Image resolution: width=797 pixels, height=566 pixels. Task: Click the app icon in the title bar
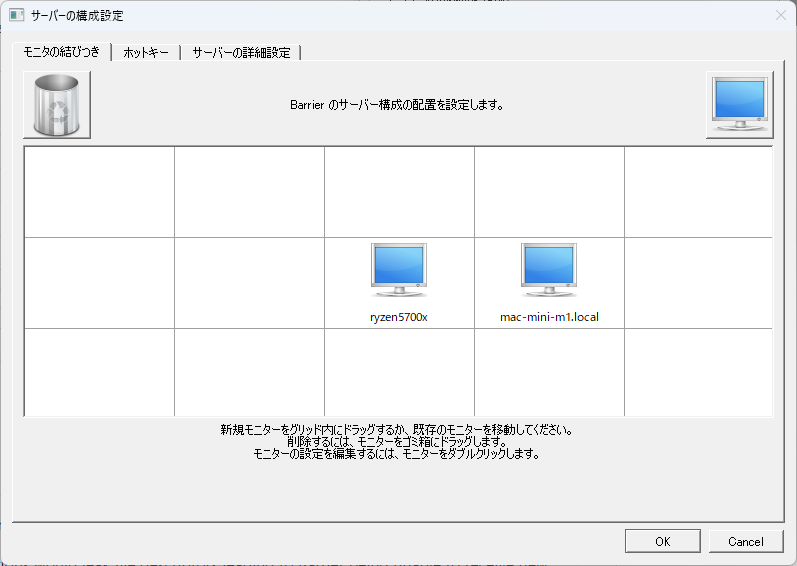17,15
